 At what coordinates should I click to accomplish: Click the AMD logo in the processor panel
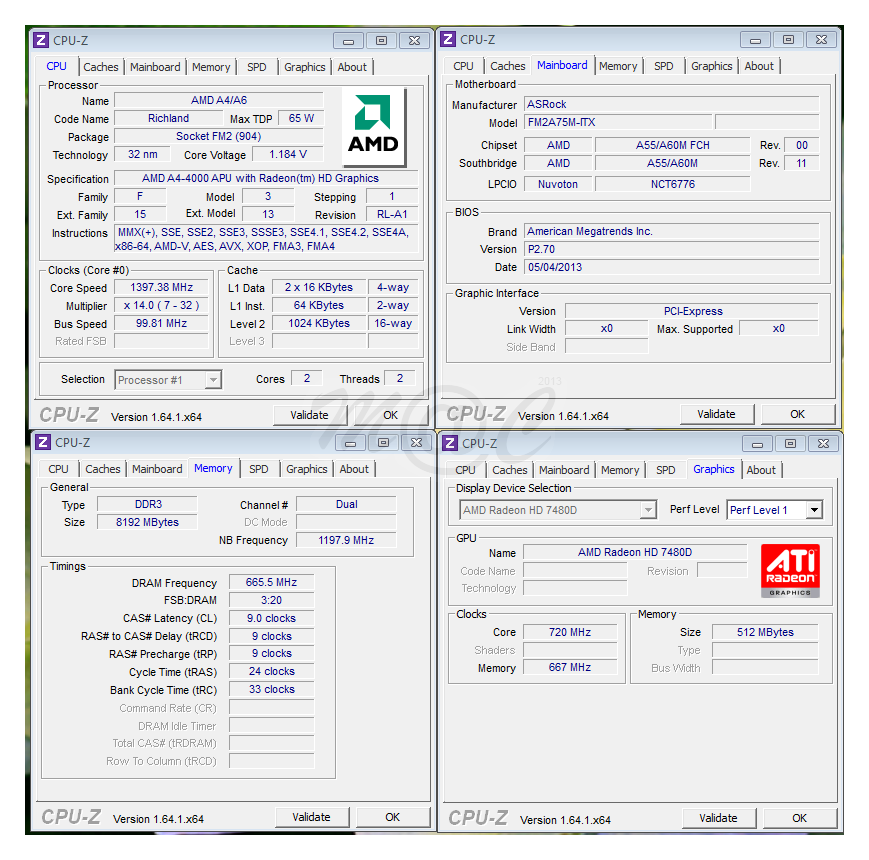point(374,126)
